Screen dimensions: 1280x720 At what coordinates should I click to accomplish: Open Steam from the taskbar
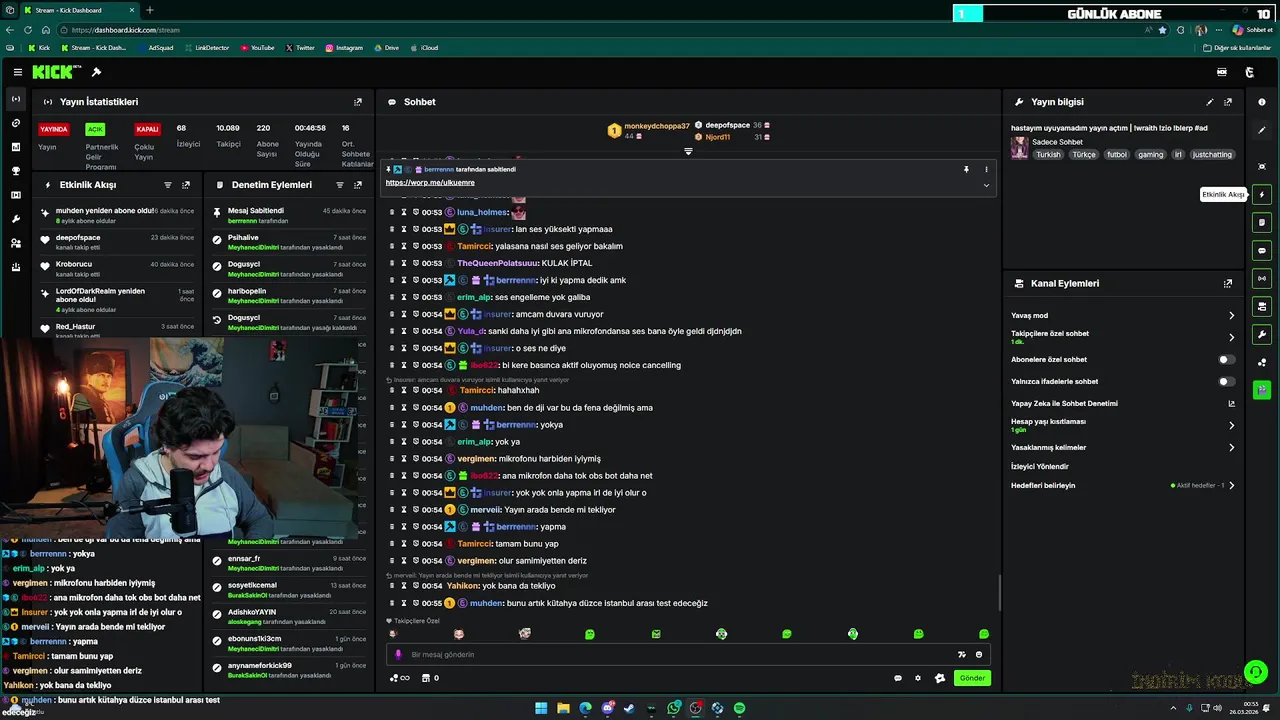(630, 708)
